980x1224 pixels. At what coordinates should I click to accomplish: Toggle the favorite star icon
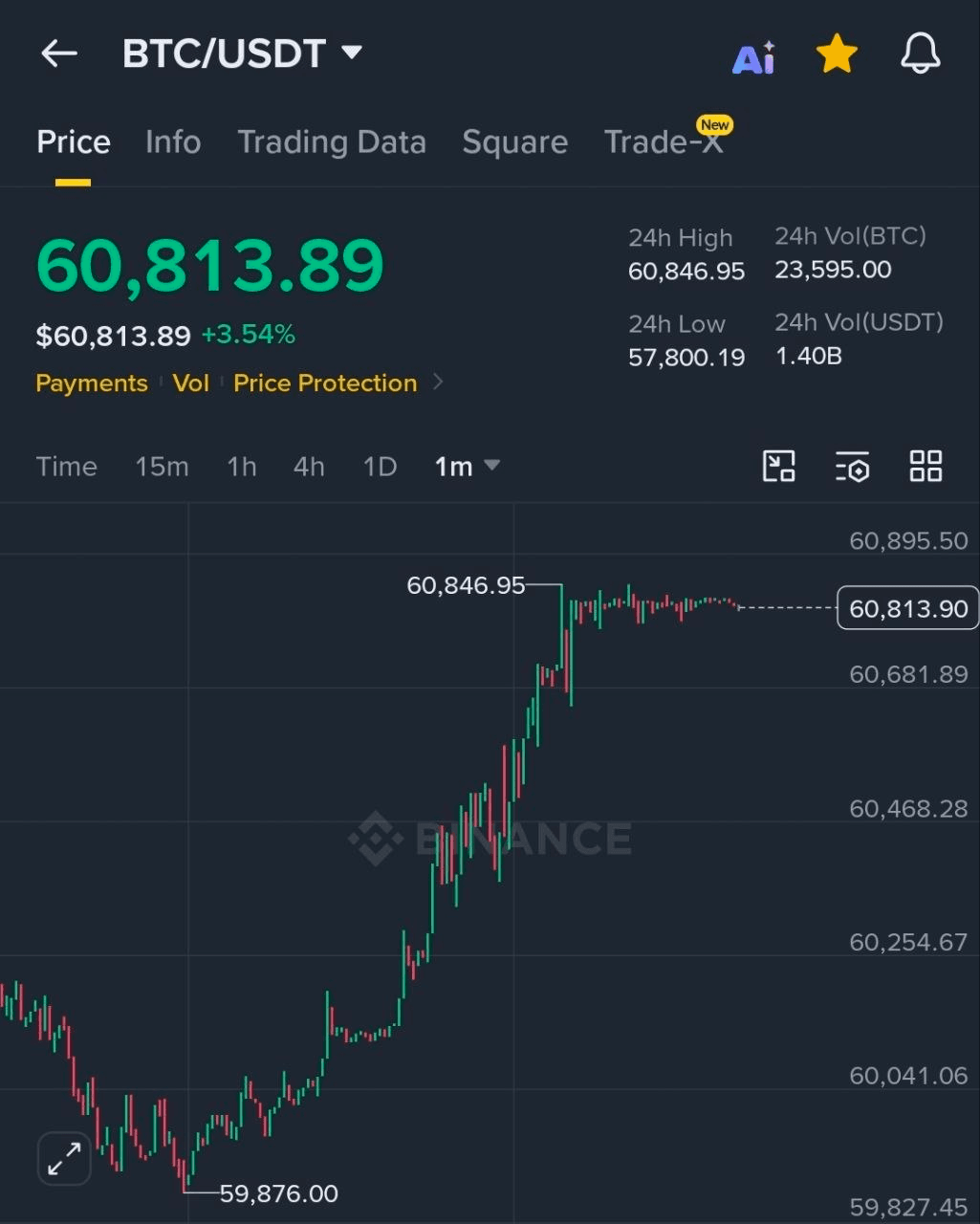(x=837, y=55)
